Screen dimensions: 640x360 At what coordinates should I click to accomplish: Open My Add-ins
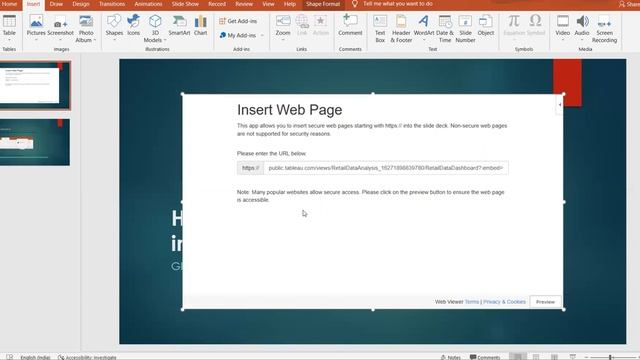(x=238, y=36)
